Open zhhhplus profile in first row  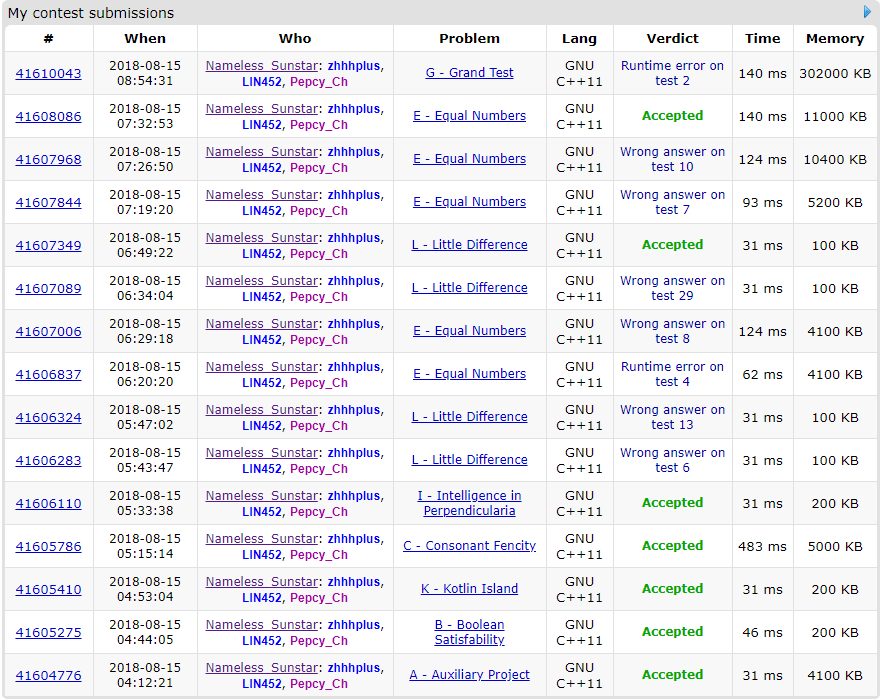(354, 66)
